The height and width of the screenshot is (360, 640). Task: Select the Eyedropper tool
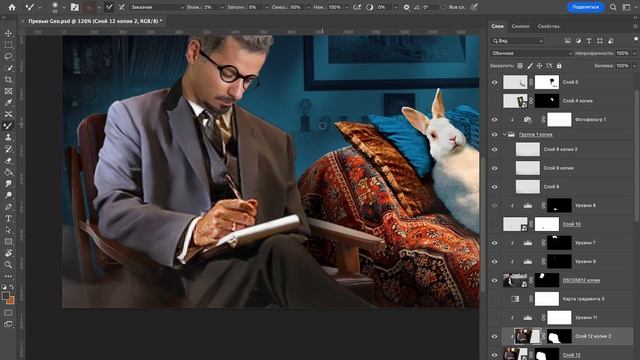click(8, 102)
